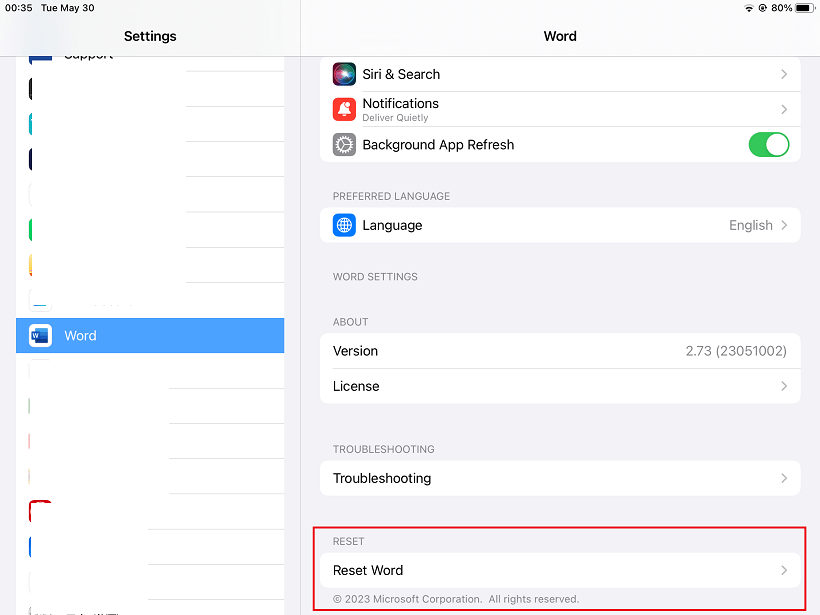Tap the orientation lock icon in status bar
This screenshot has height=615, width=820.
coord(762,8)
